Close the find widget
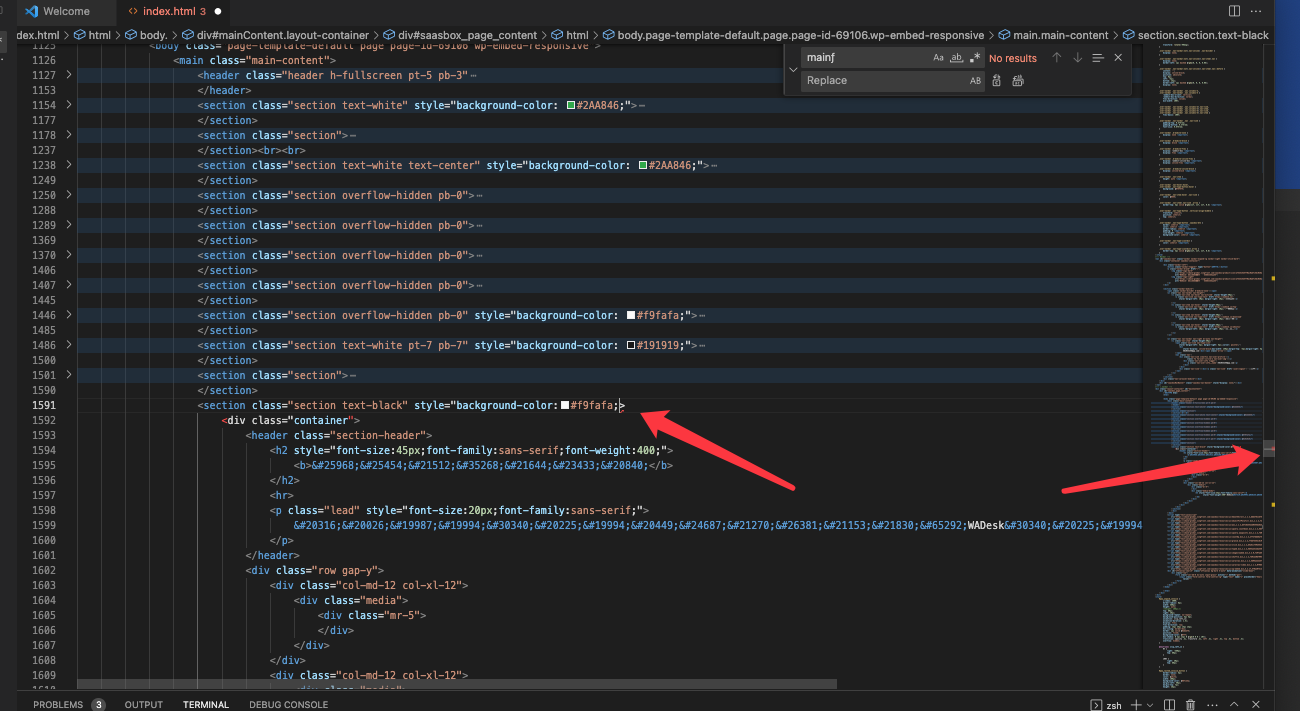The height and width of the screenshot is (711, 1300). coord(1118,58)
